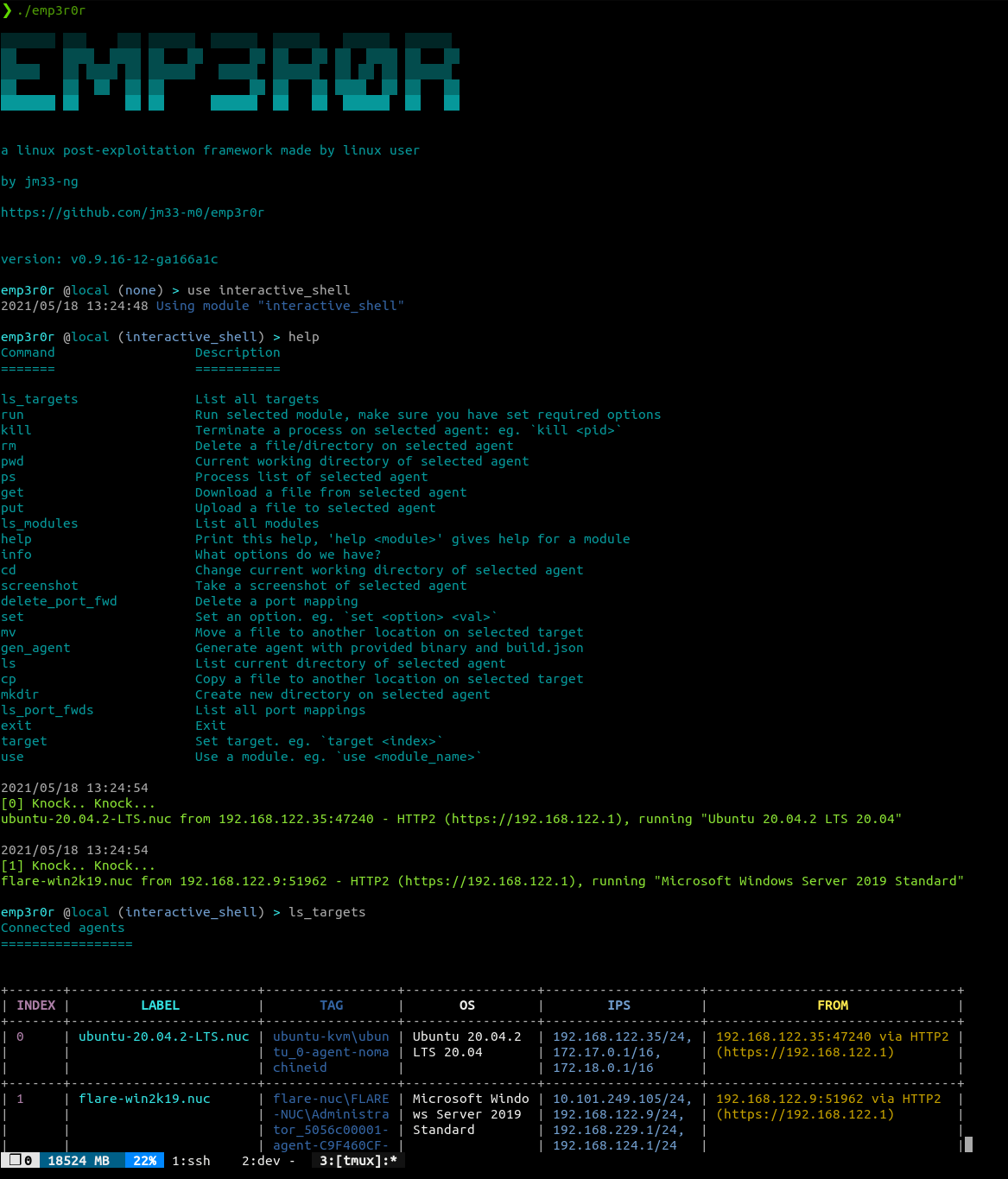
Task: Click the ls_modules command in help list
Action: (40, 523)
